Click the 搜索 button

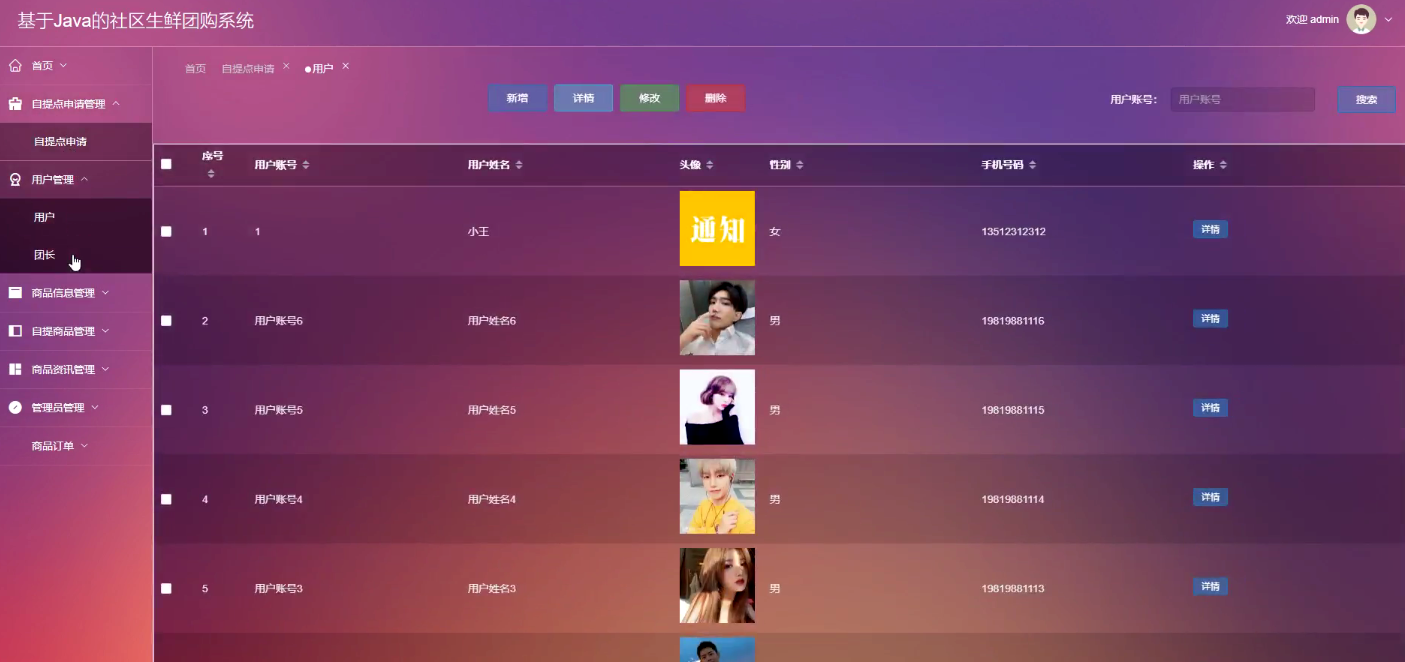(1366, 100)
